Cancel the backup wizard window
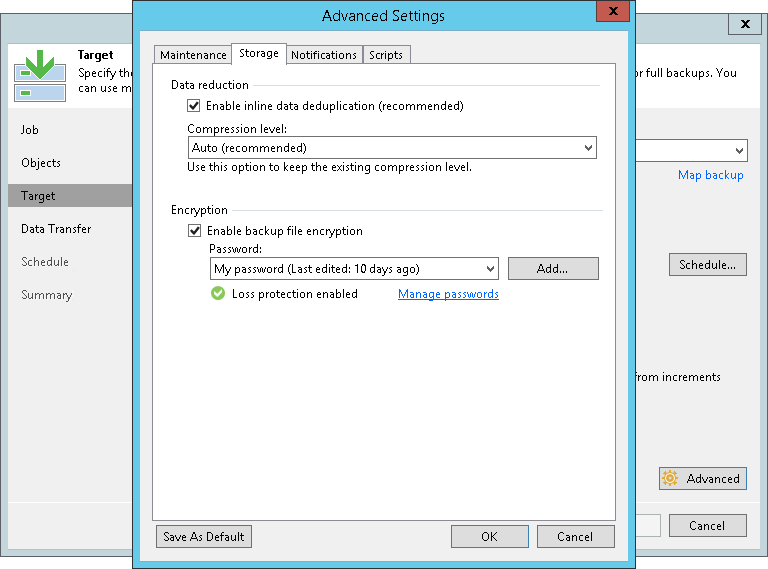The height and width of the screenshot is (569, 768). tap(708, 525)
